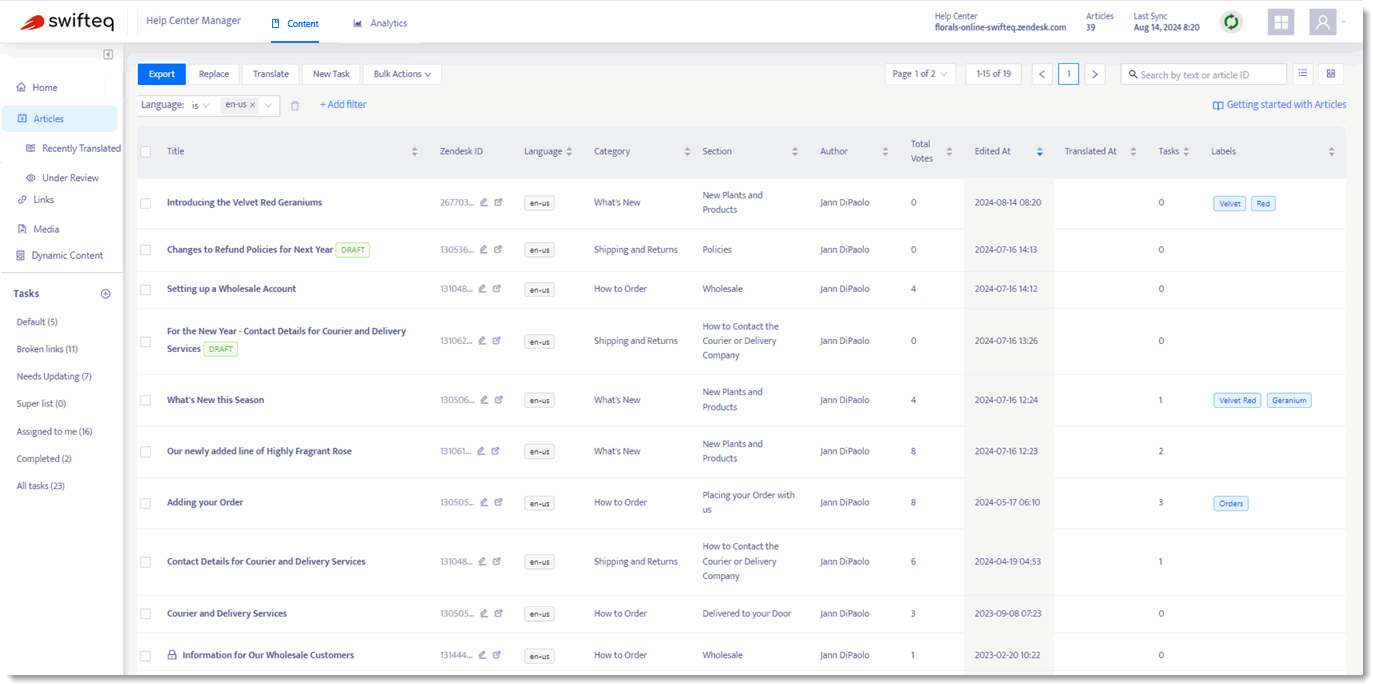Collapse the sidebar with the arrow icon
The image size is (1373, 684).
click(x=108, y=54)
